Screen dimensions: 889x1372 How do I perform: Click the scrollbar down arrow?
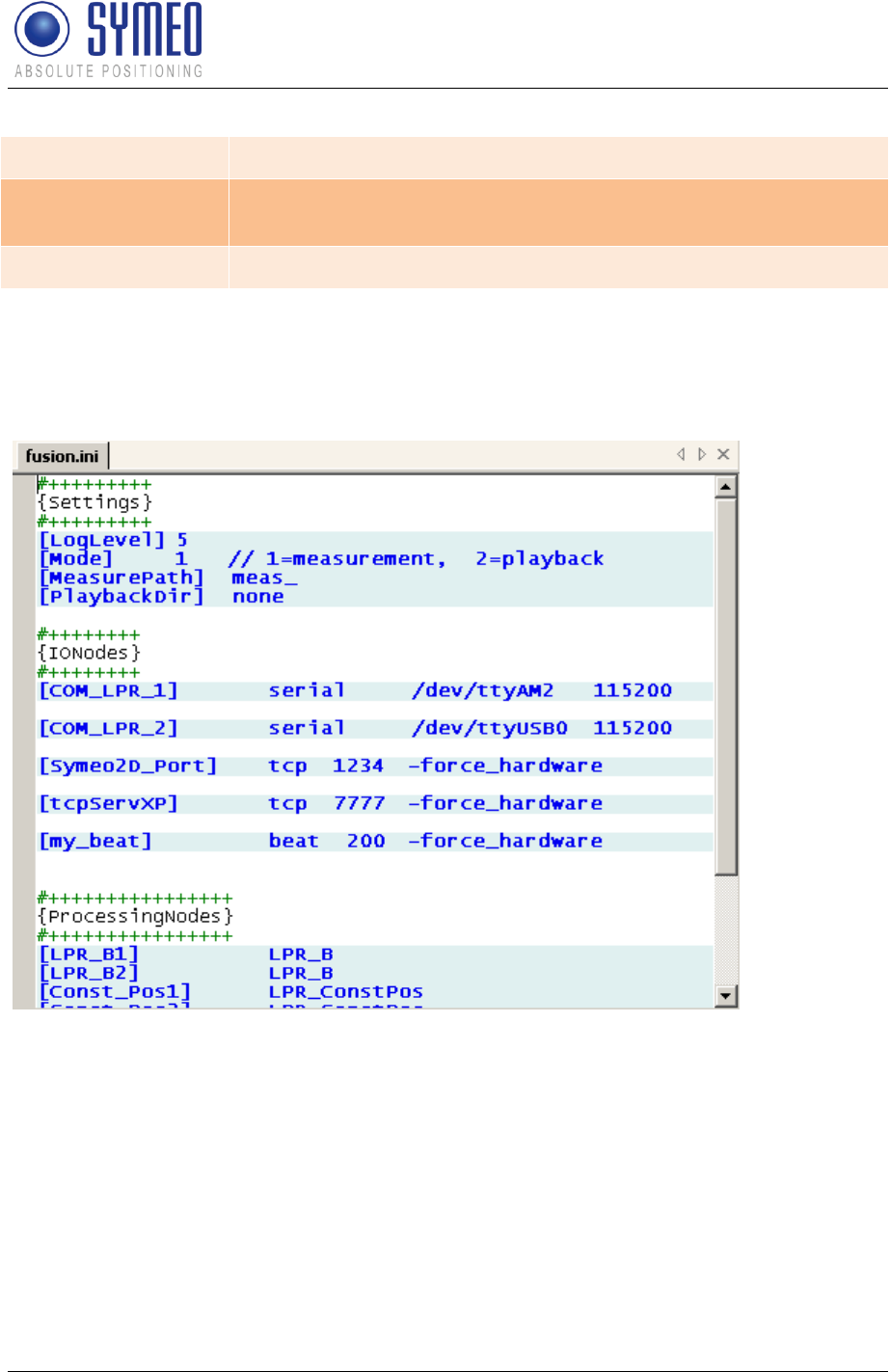coord(728,995)
